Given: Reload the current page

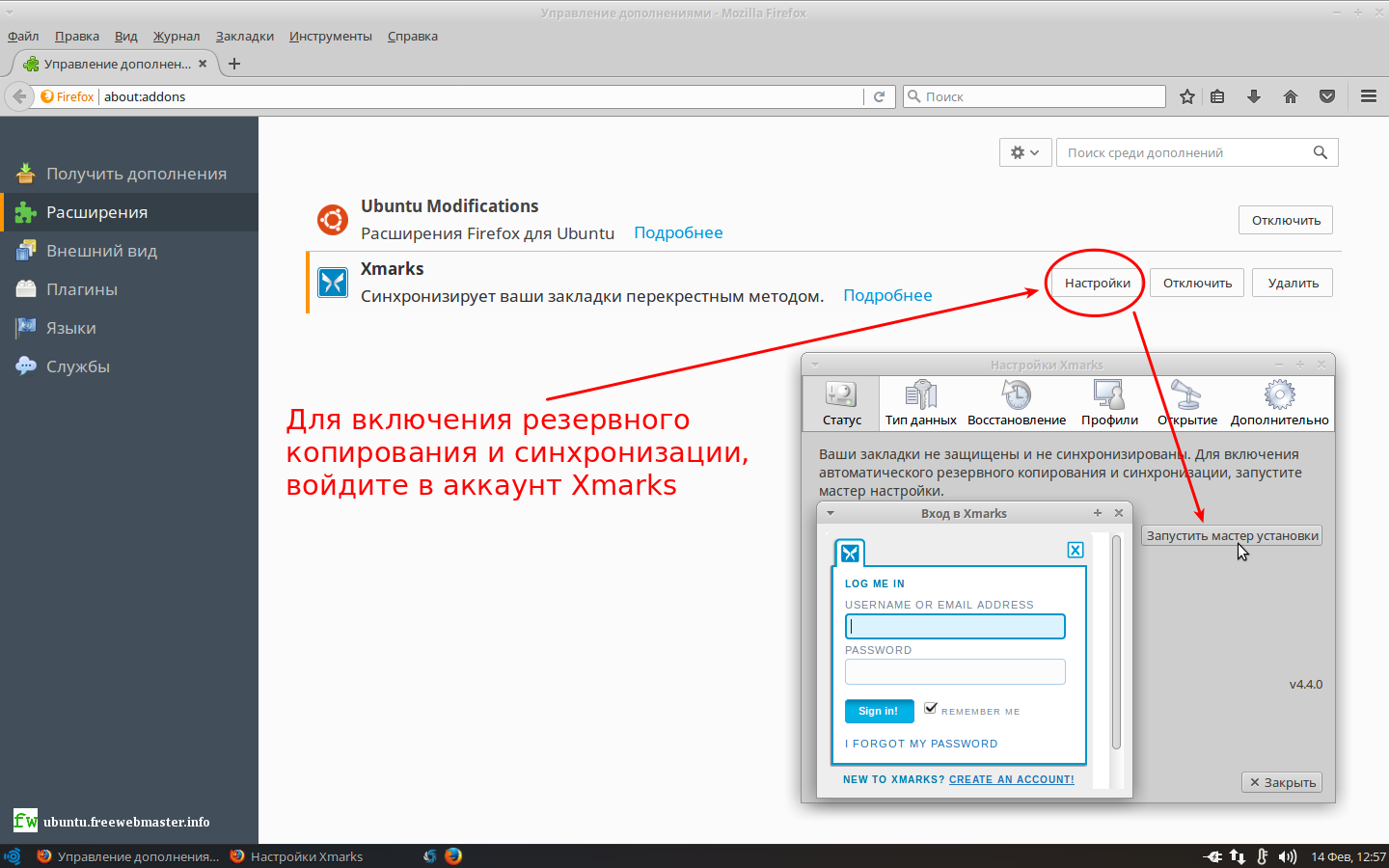Looking at the screenshot, I should coord(879,96).
